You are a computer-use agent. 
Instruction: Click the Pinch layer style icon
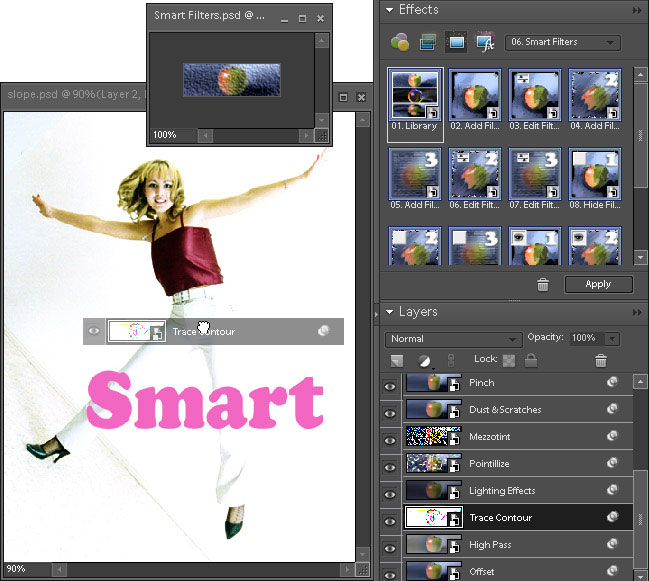[612, 382]
